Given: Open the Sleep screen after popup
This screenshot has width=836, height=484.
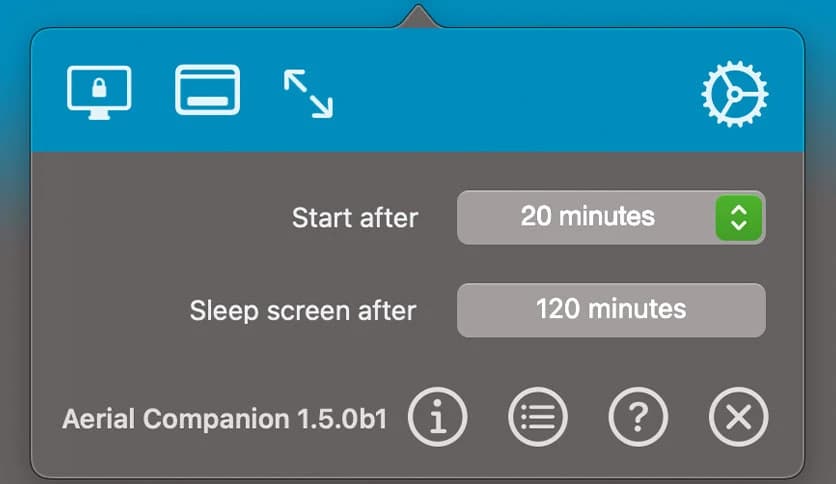Looking at the screenshot, I should click(610, 310).
